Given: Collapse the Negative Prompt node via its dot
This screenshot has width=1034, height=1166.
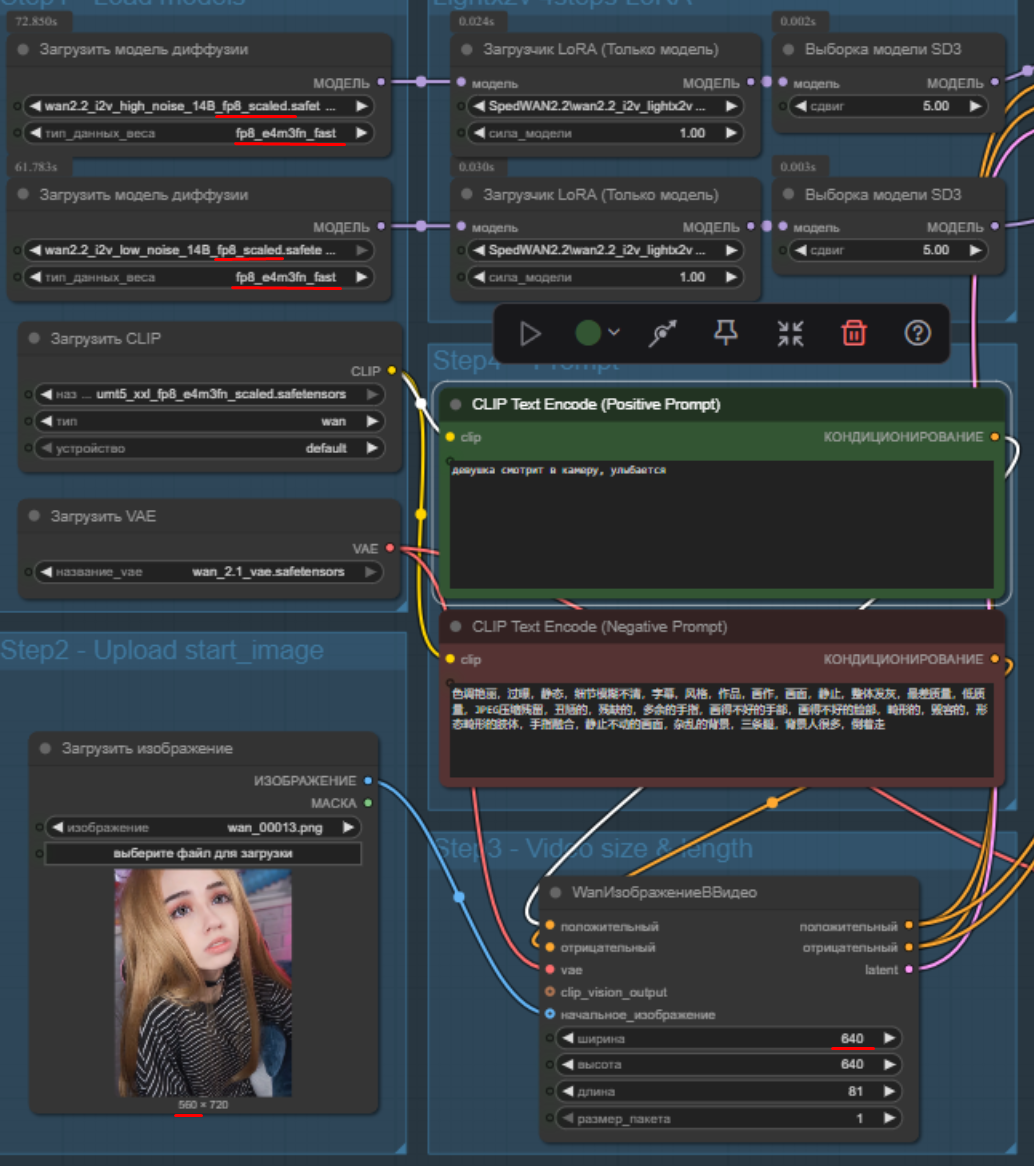Looking at the screenshot, I should click(455, 627).
